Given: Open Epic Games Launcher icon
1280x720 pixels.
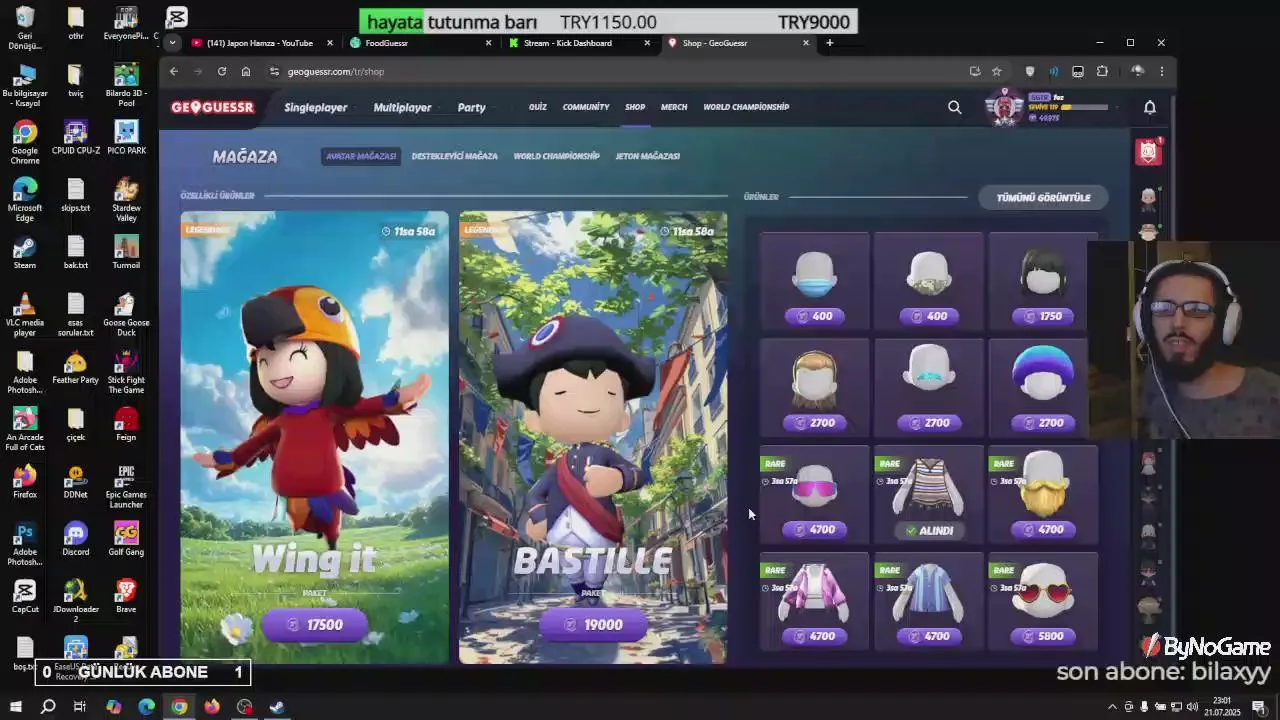Looking at the screenshot, I should click(126, 487).
